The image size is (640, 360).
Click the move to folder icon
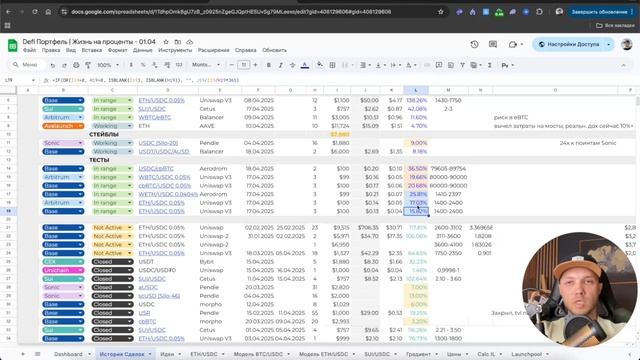(x=178, y=42)
